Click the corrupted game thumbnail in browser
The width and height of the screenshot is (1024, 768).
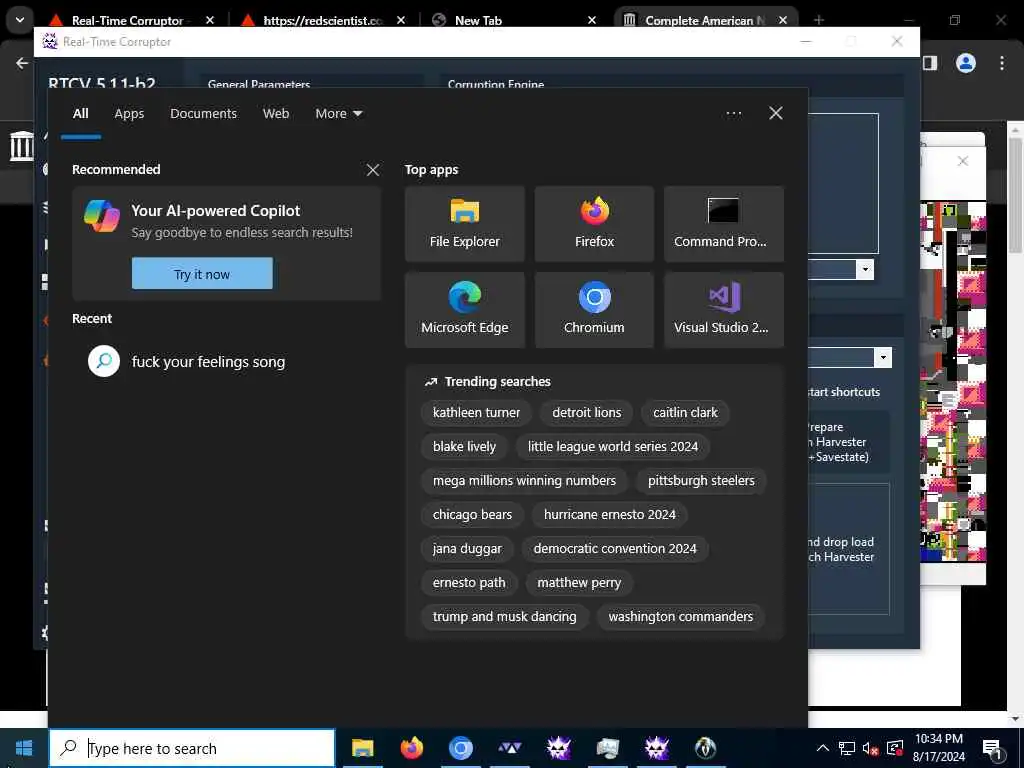pyautogui.click(x=953, y=381)
